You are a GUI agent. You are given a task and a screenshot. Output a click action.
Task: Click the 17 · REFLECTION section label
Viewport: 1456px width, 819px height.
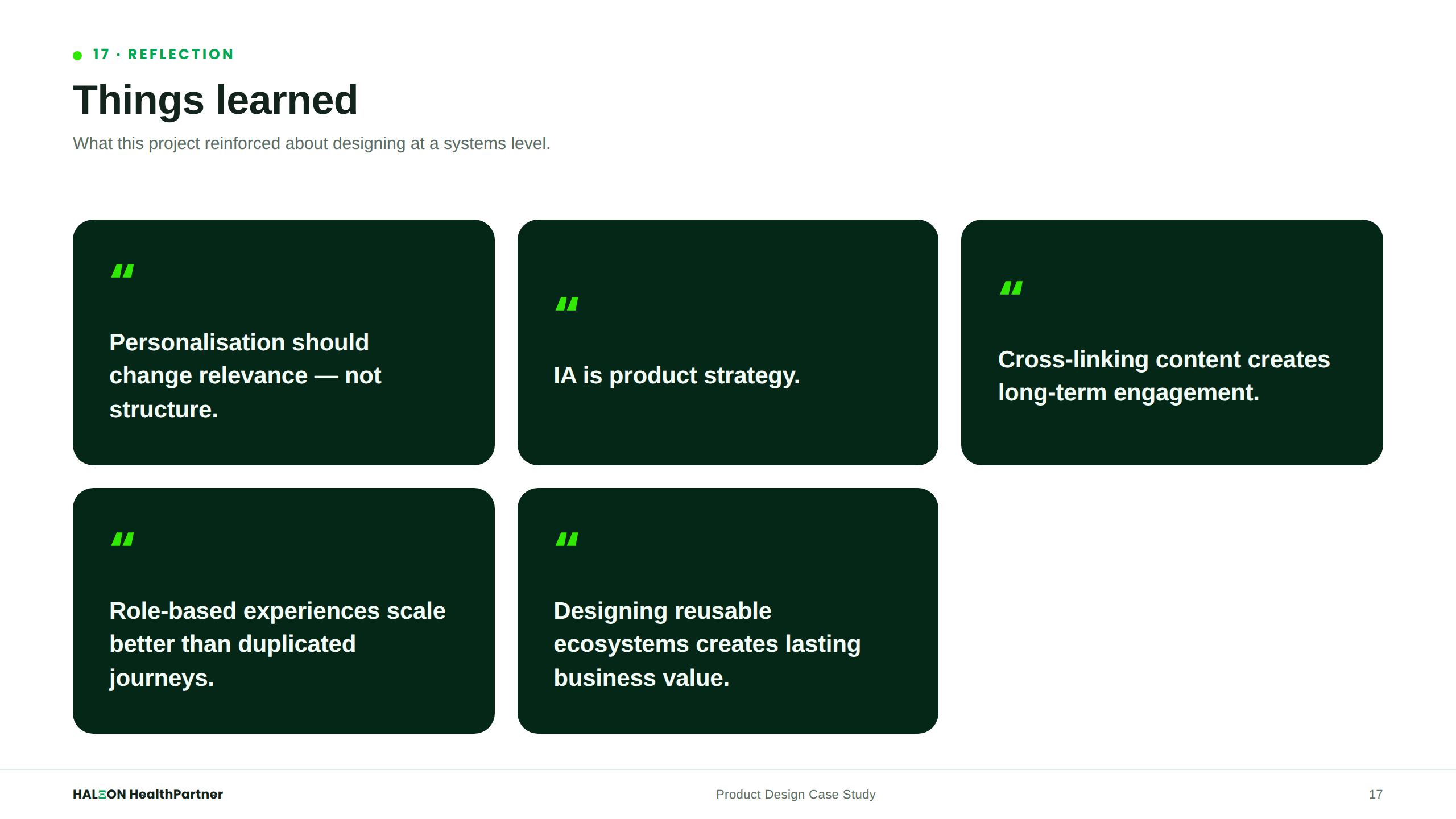point(163,55)
